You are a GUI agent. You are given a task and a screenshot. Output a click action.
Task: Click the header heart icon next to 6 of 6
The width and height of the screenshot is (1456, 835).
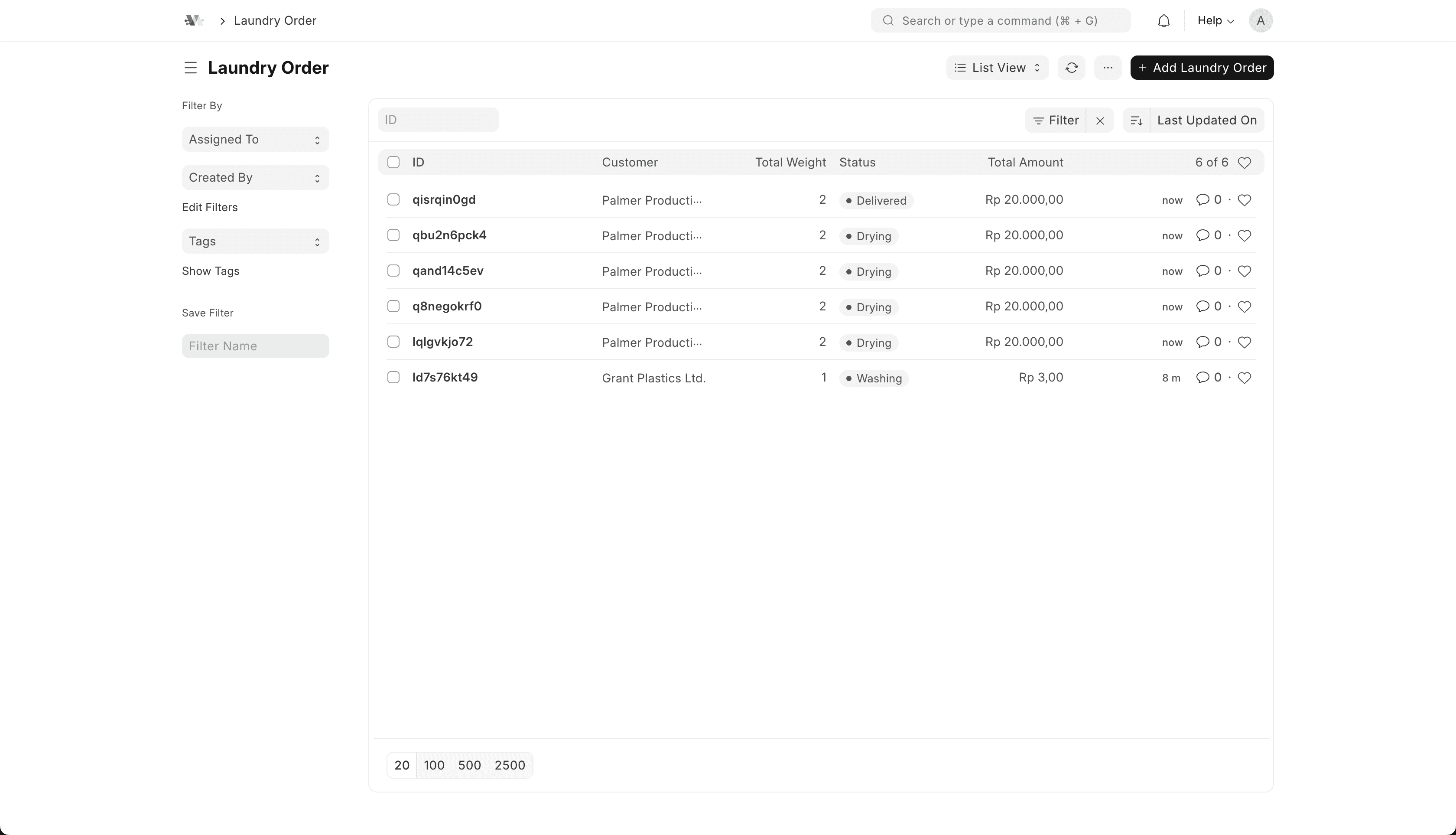point(1244,163)
